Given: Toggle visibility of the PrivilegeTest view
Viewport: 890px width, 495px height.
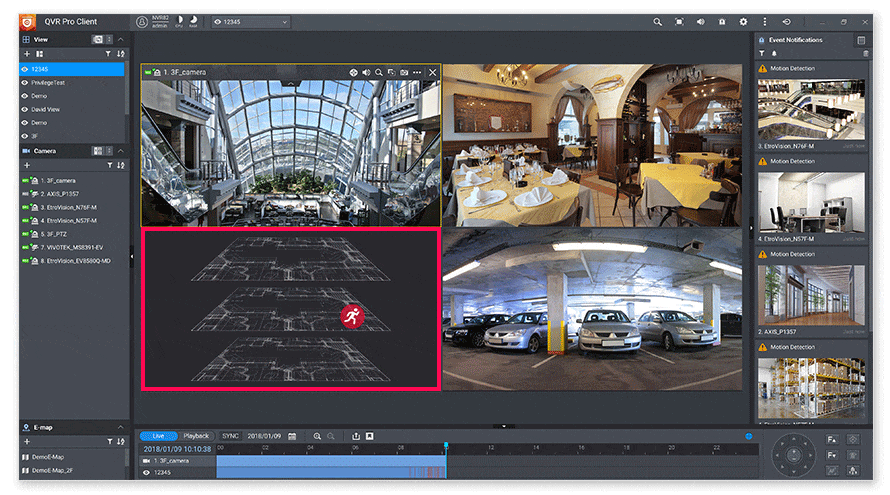Looking at the screenshot, I should (25, 83).
